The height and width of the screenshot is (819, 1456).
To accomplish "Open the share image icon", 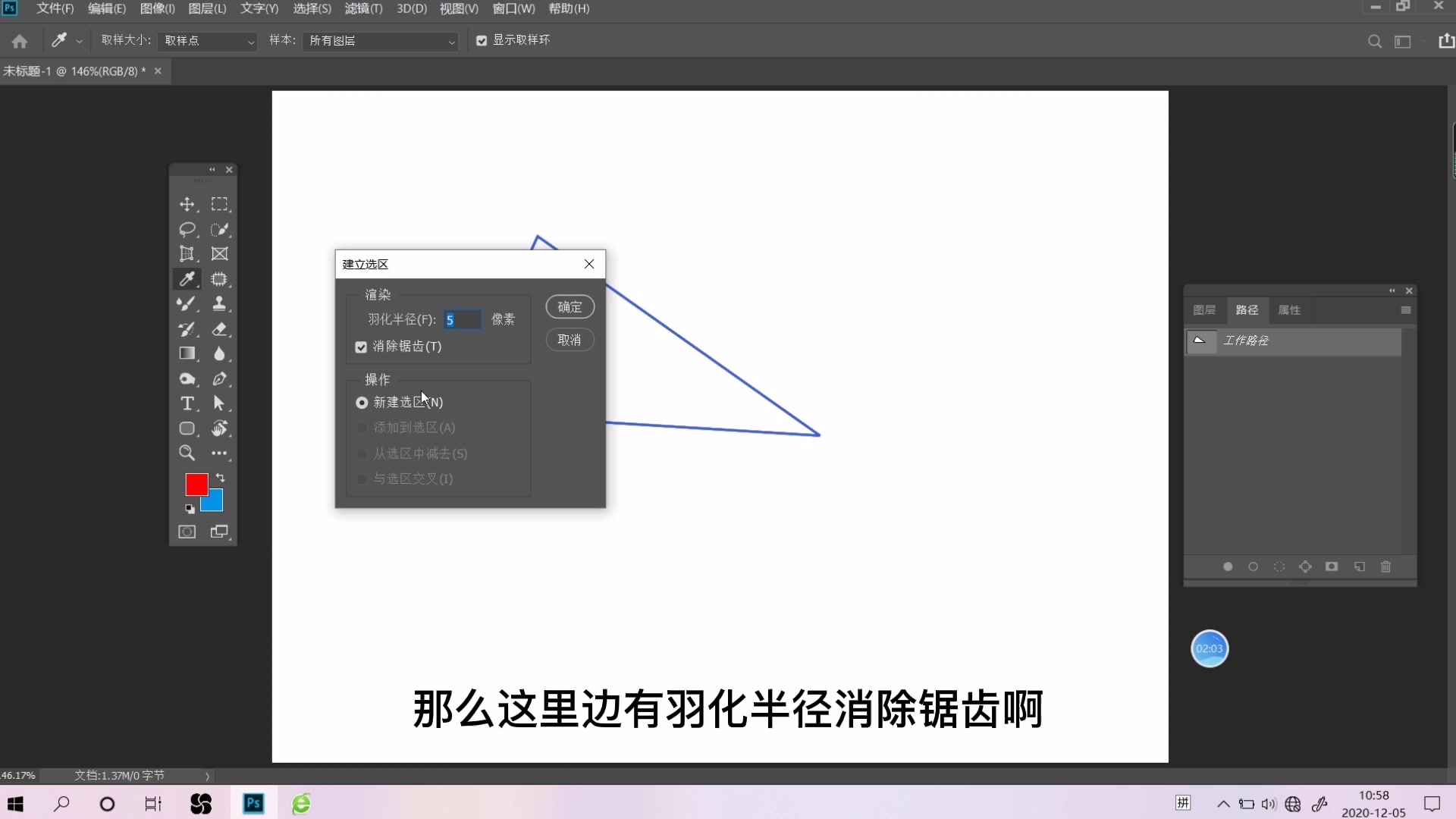I will [x=1446, y=41].
